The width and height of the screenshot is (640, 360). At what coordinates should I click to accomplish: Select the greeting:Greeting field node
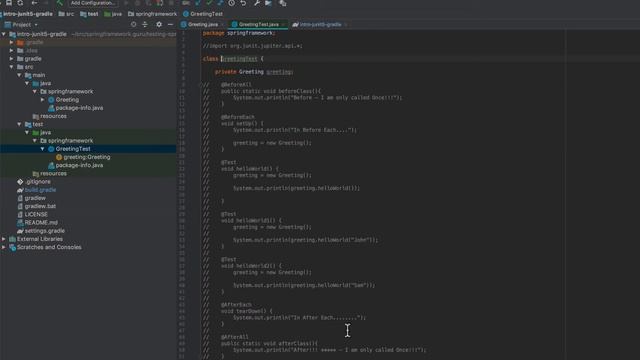tap(87, 157)
